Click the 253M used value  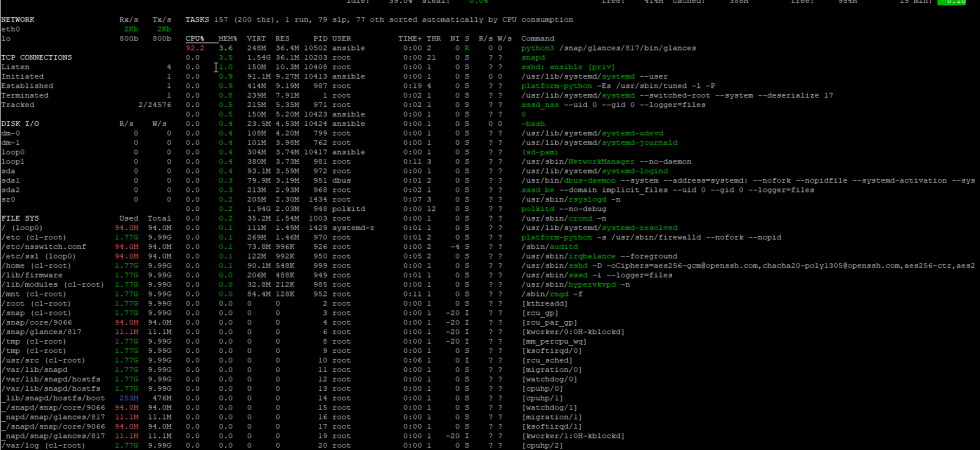(129, 398)
